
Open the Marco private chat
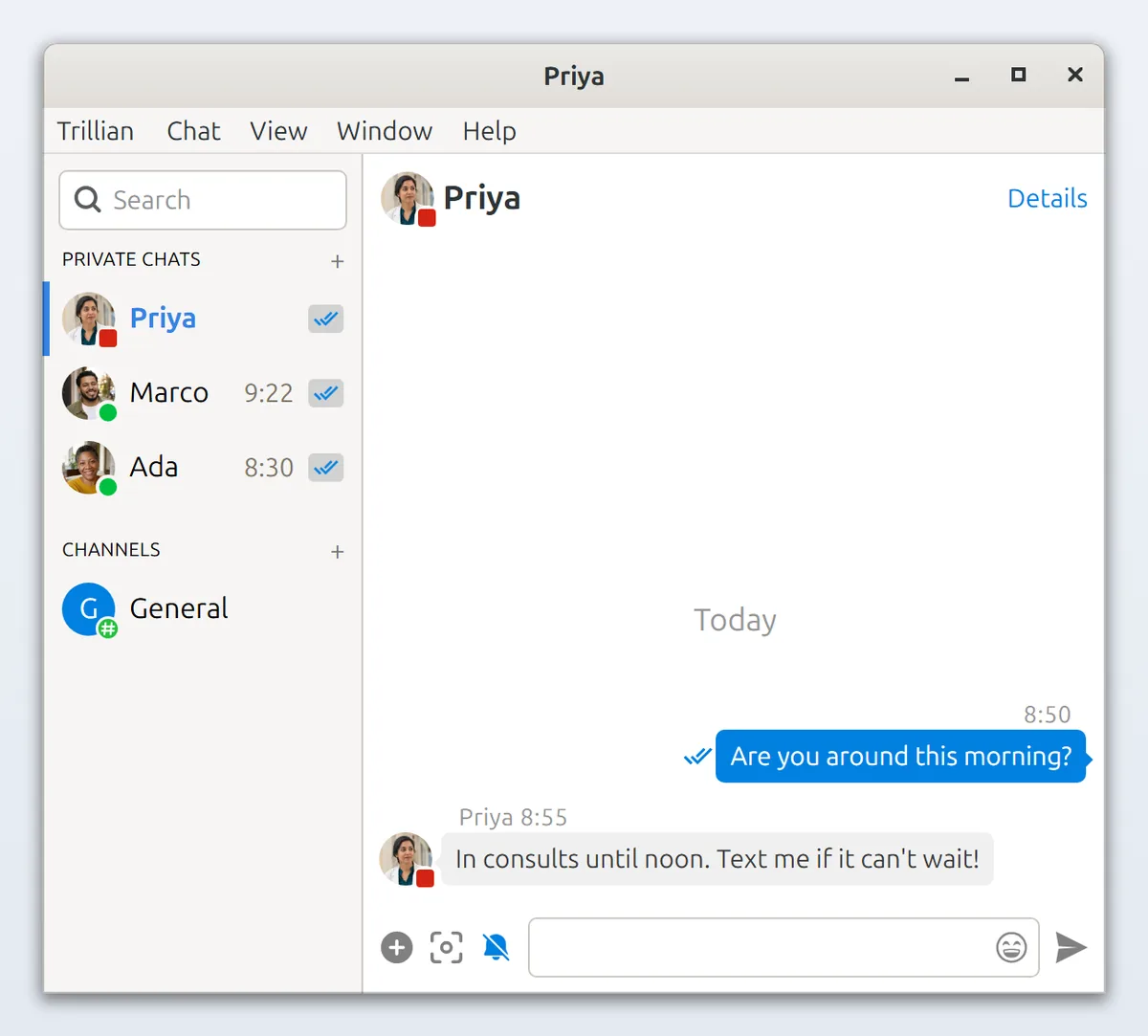203,393
